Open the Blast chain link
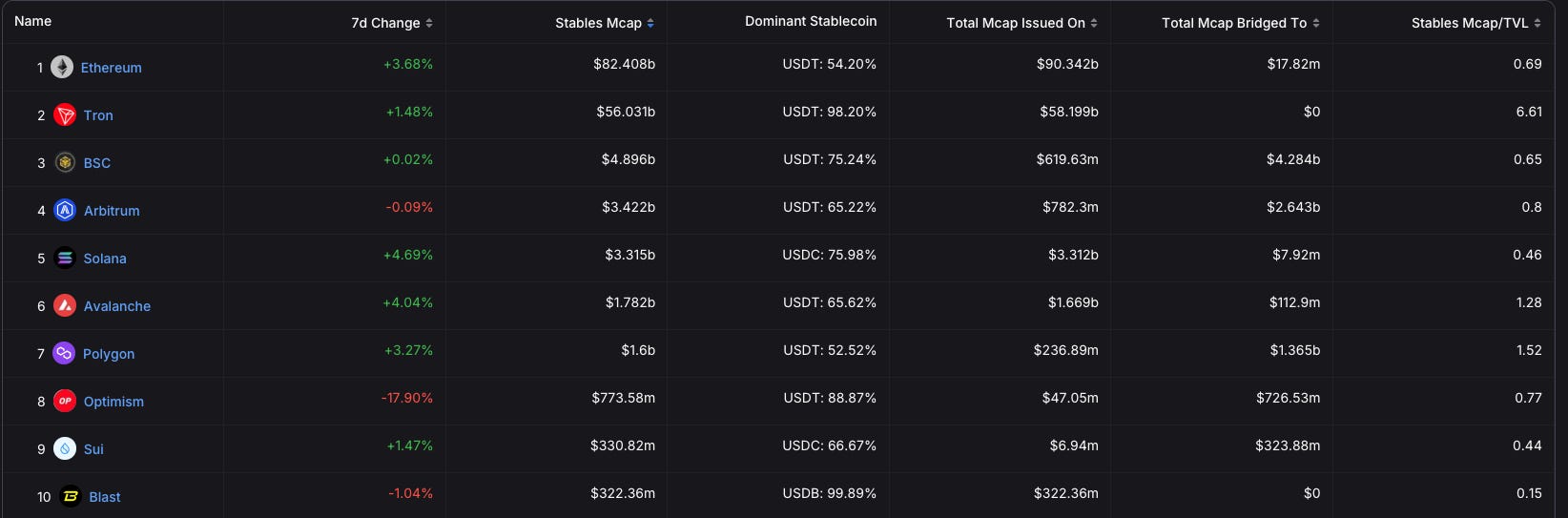The width and height of the screenshot is (1568, 518). pyautogui.click(x=105, y=497)
